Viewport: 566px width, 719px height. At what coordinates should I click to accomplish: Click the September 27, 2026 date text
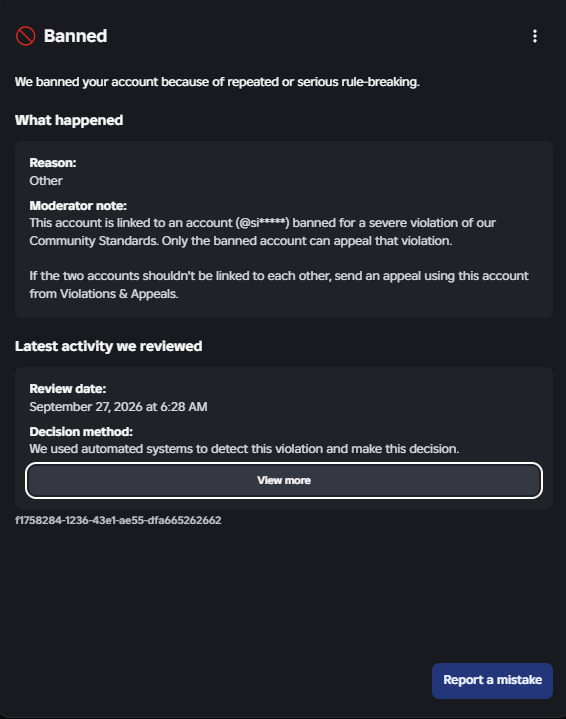(118, 407)
